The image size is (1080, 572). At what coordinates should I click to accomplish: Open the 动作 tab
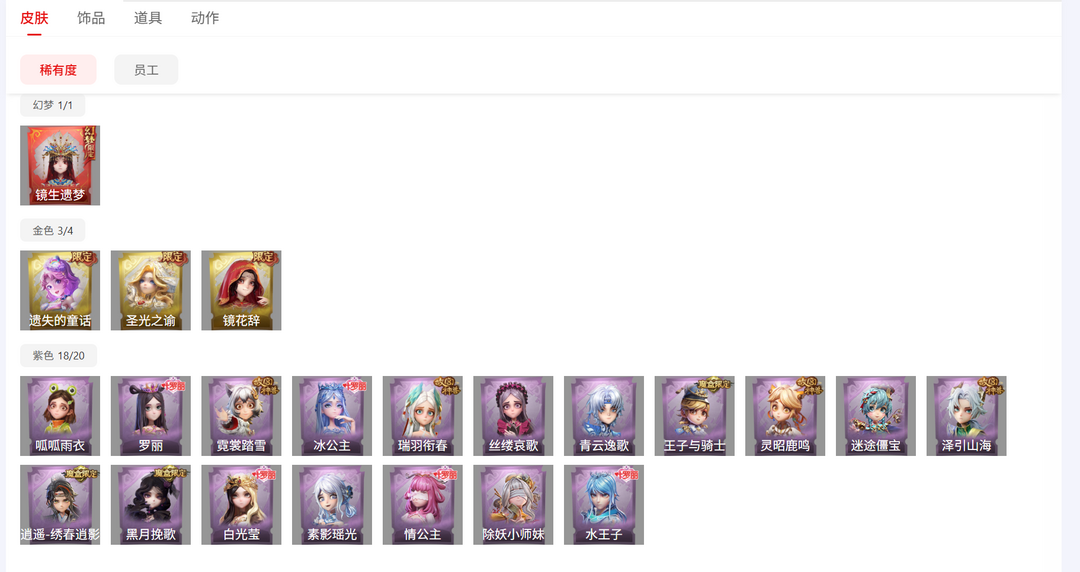(x=205, y=18)
